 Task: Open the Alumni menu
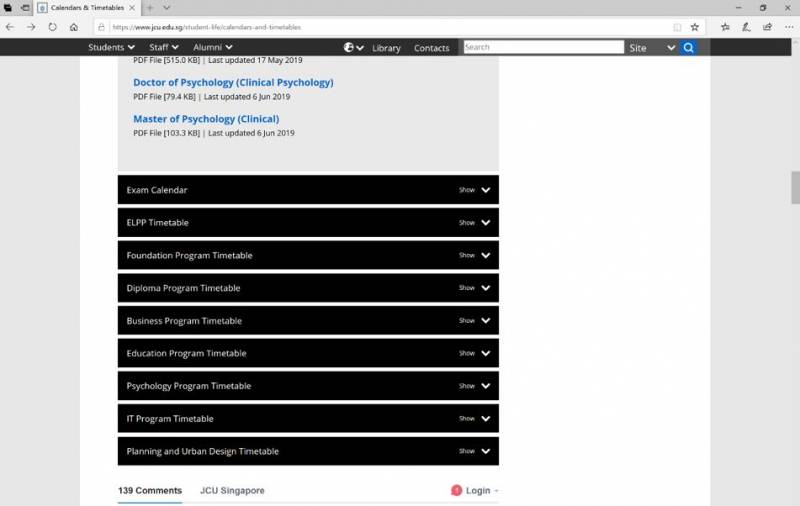point(212,47)
